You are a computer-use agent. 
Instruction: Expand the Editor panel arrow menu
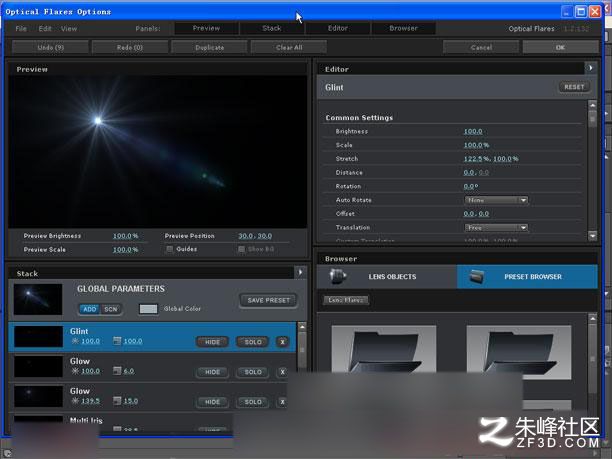[x=591, y=68]
